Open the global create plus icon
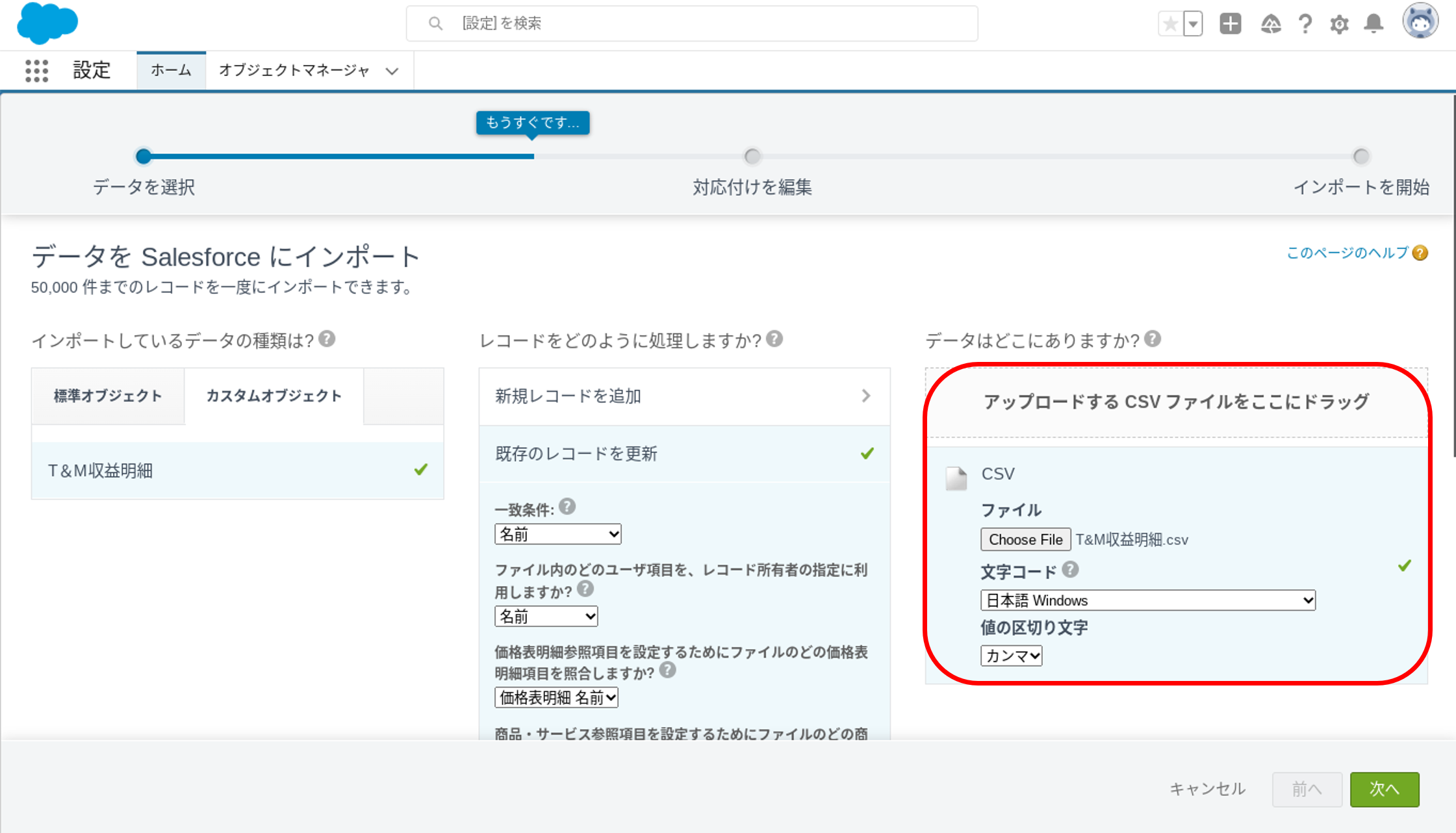 1230,24
